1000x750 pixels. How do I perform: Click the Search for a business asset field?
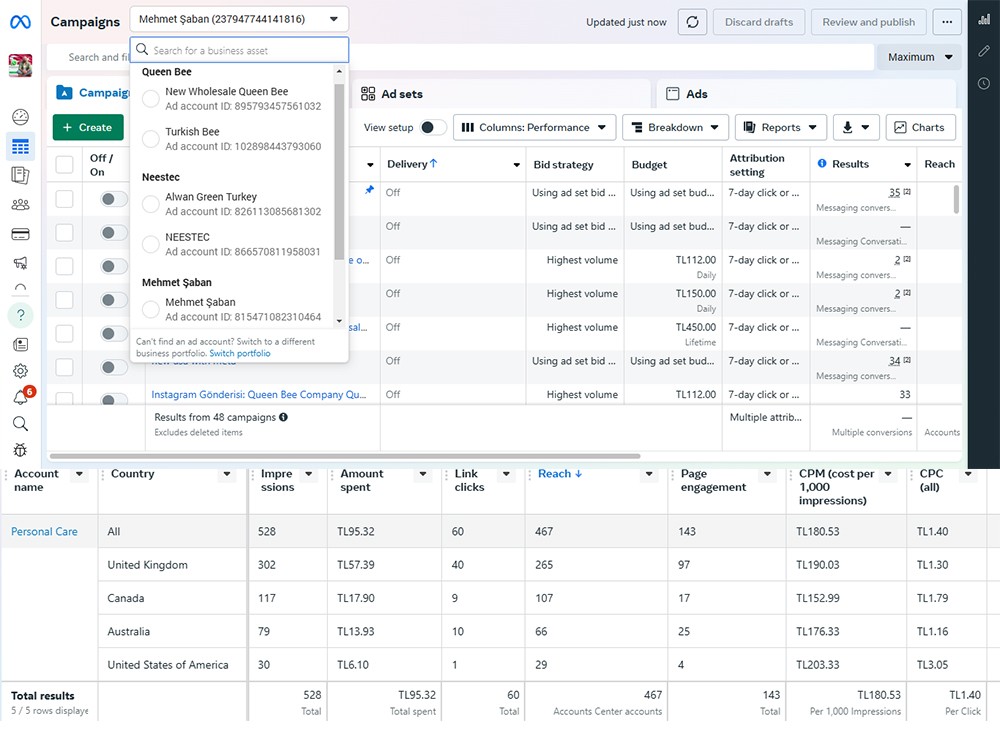(x=239, y=50)
